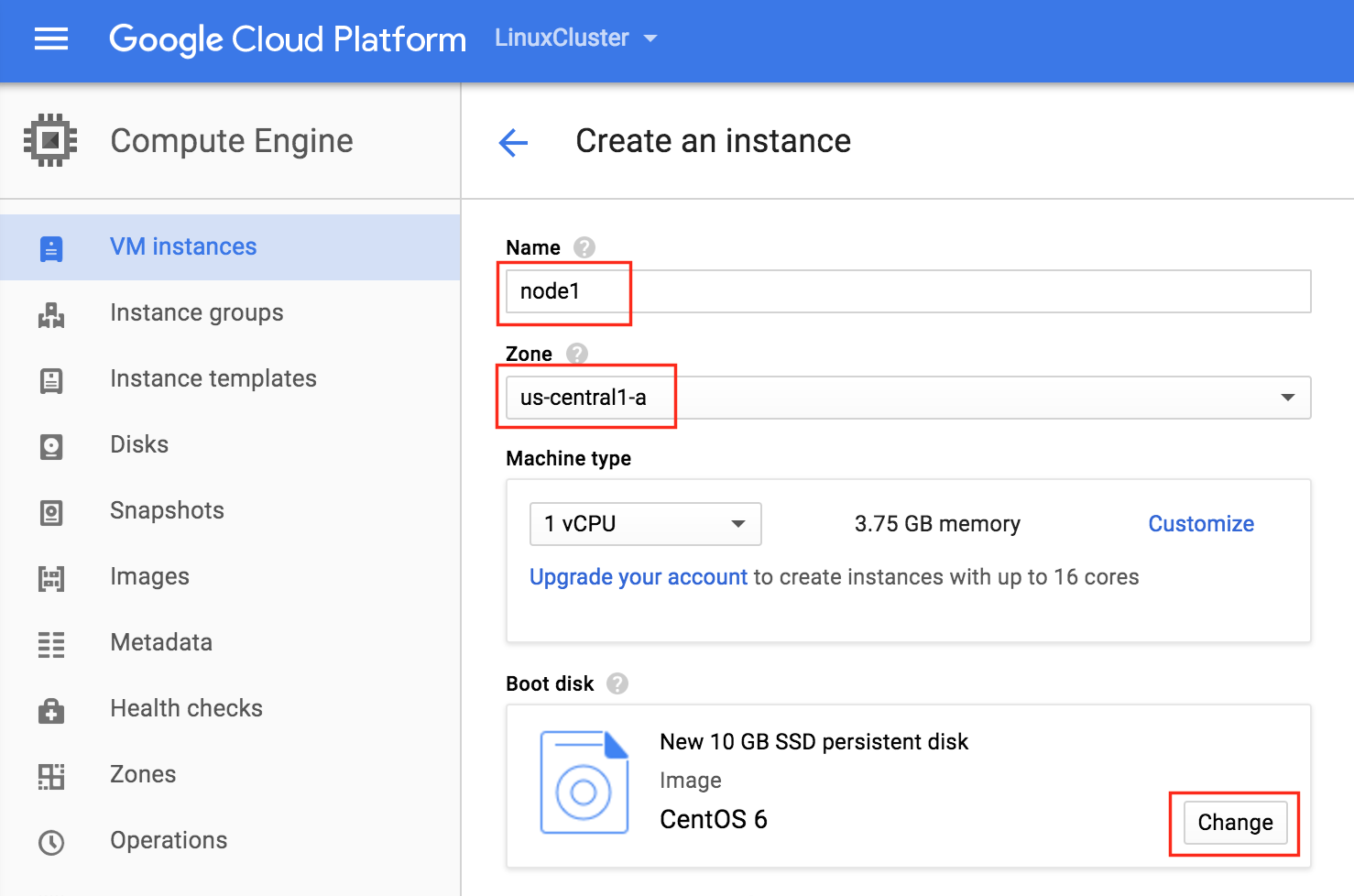The image size is (1354, 896).
Task: Open the 1 vCPU machine type dropdown
Action: coord(646,524)
